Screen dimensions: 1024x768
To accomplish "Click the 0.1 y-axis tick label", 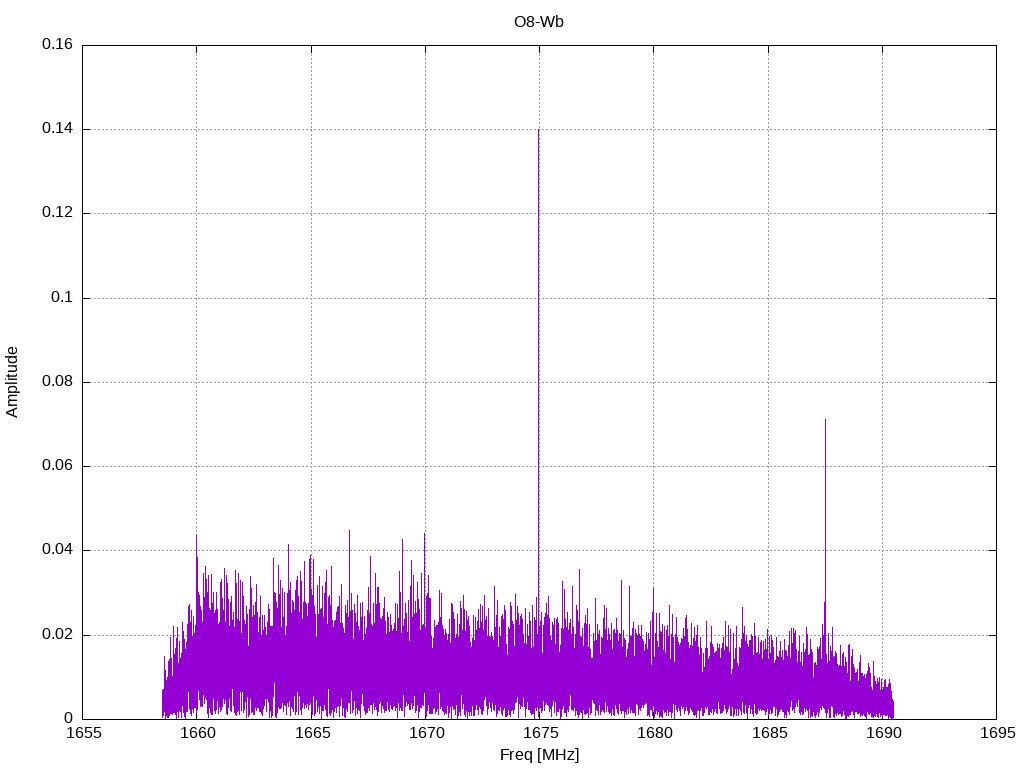I will pyautogui.click(x=62, y=298).
